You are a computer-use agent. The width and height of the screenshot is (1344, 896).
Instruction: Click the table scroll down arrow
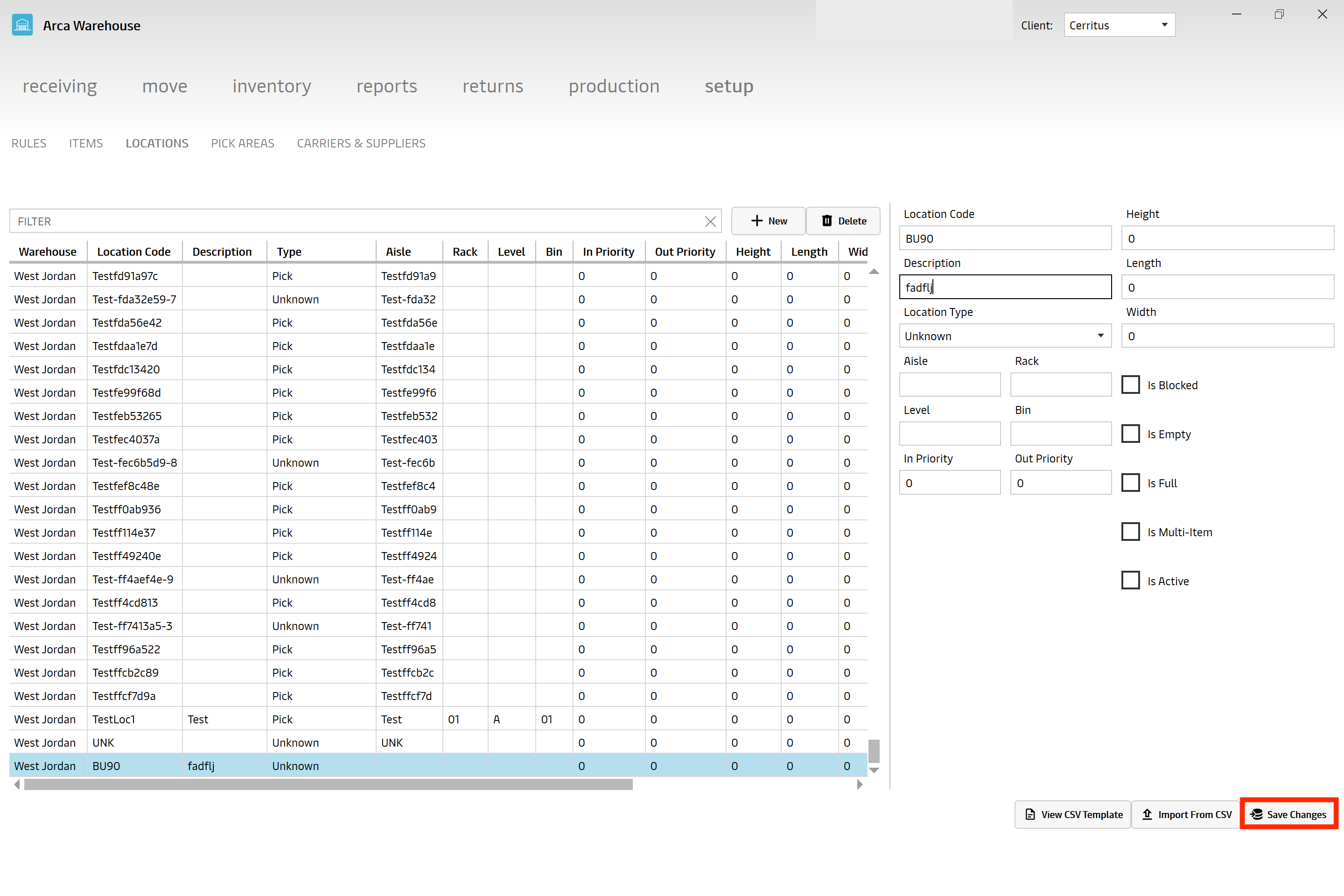(x=874, y=771)
